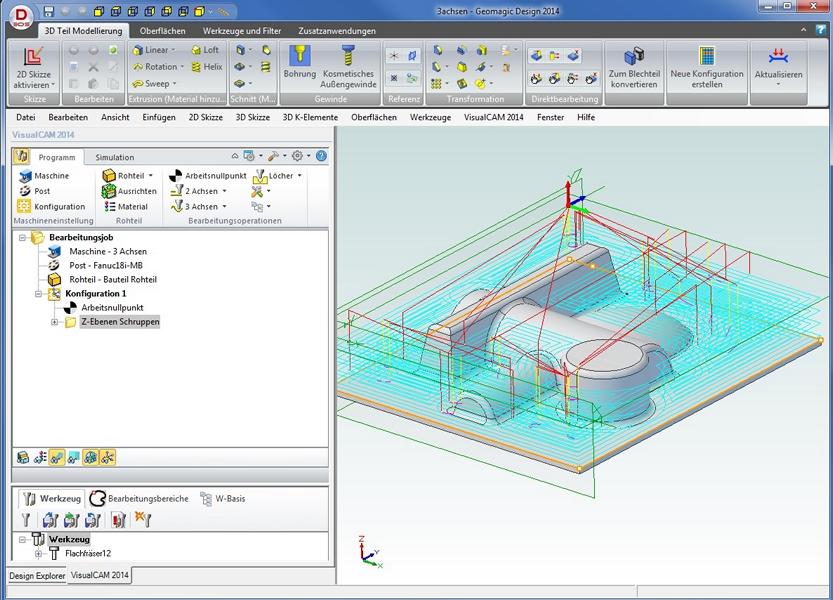
Task: Open the 3D Skizze menu
Action: (x=252, y=117)
